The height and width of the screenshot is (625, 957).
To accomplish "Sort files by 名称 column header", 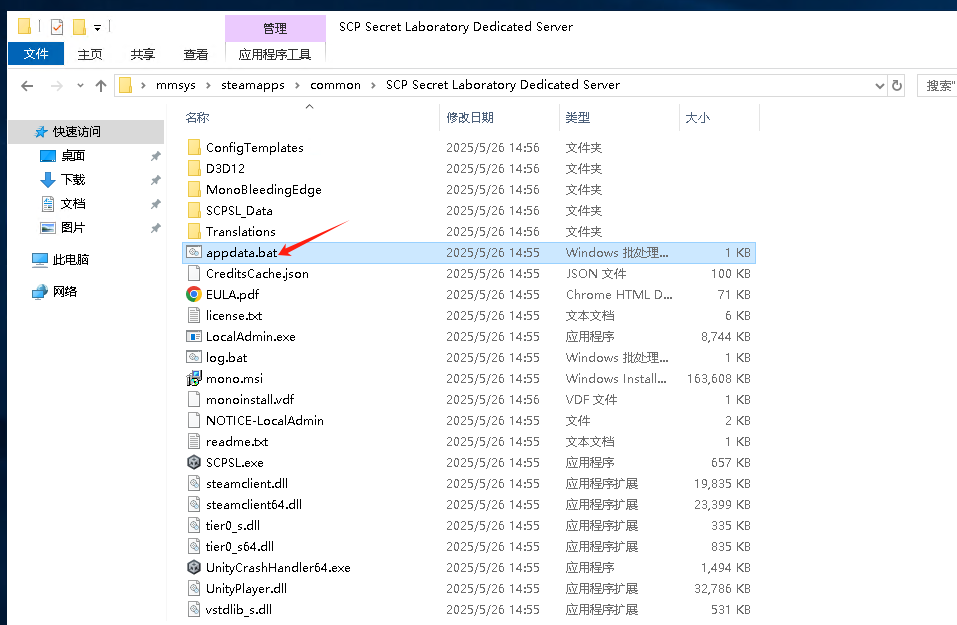I will 311,117.
